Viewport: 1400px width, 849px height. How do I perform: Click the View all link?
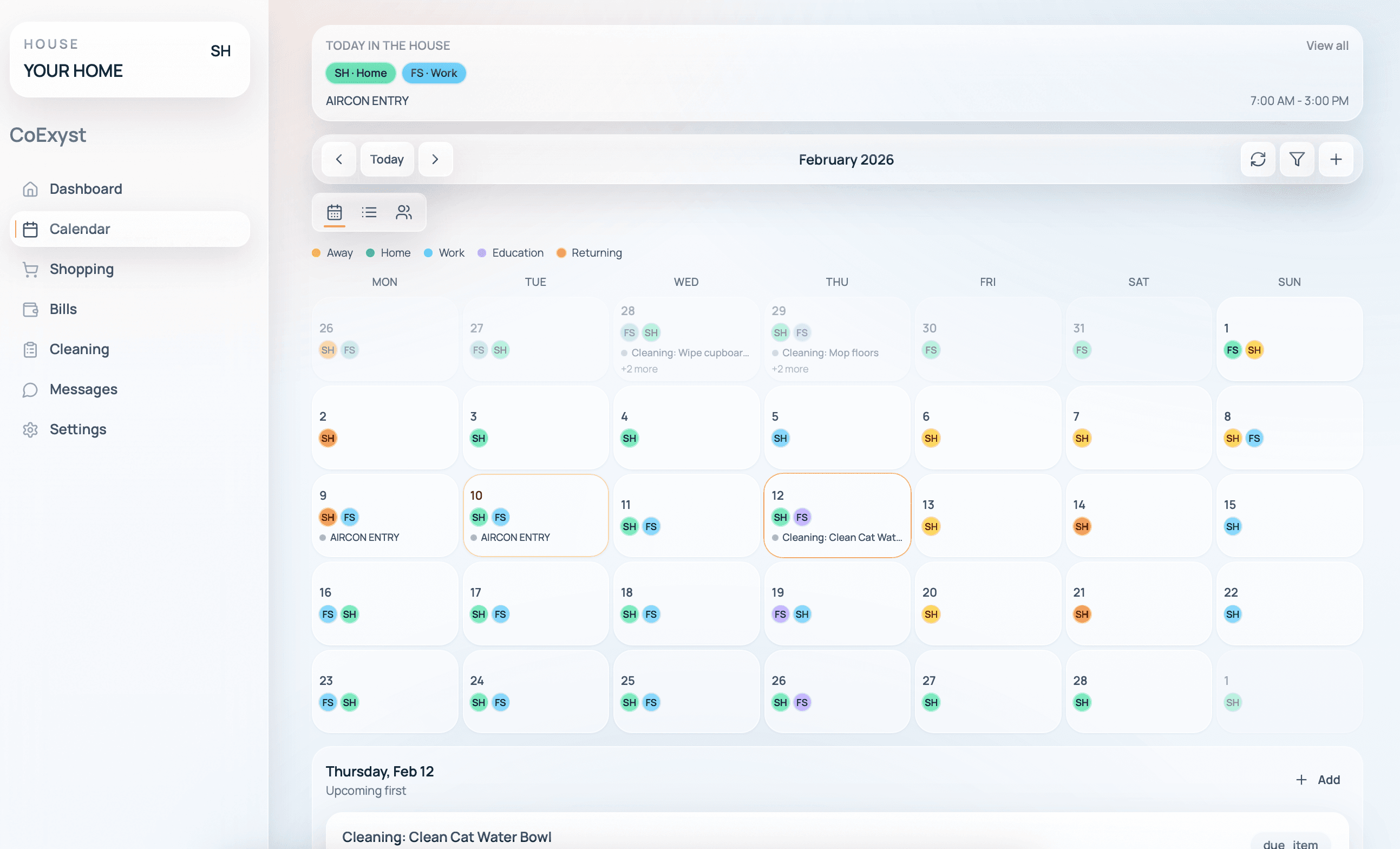(1327, 45)
